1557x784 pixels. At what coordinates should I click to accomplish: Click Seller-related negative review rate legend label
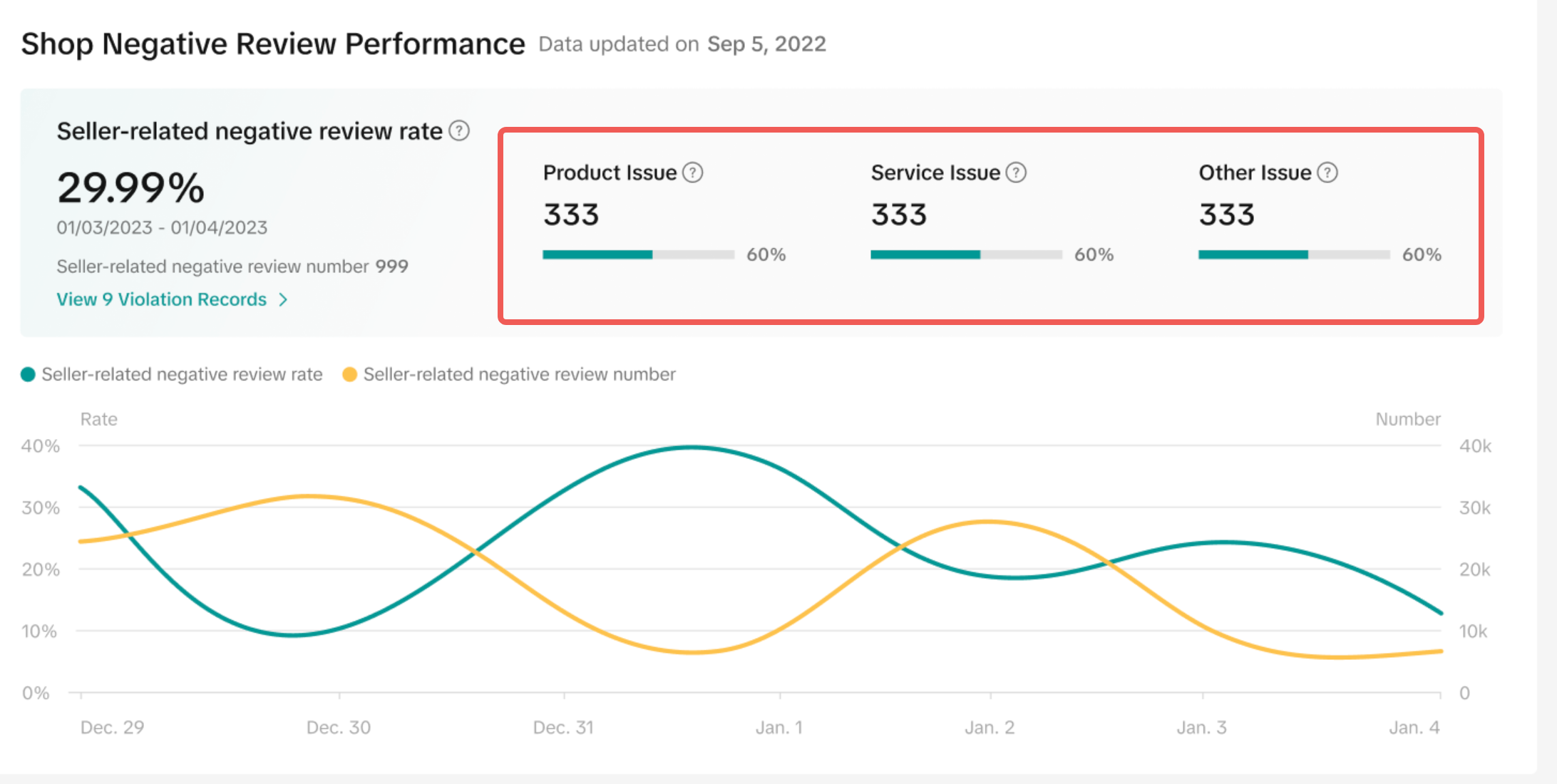click(182, 375)
